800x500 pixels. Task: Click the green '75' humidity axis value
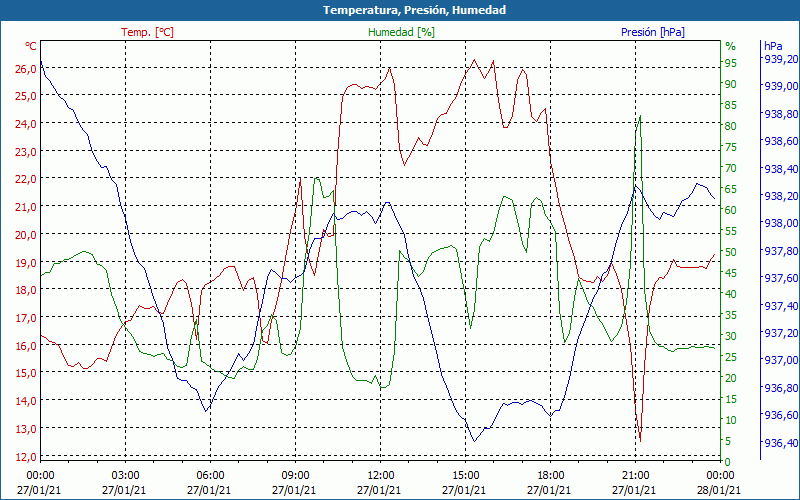731,147
